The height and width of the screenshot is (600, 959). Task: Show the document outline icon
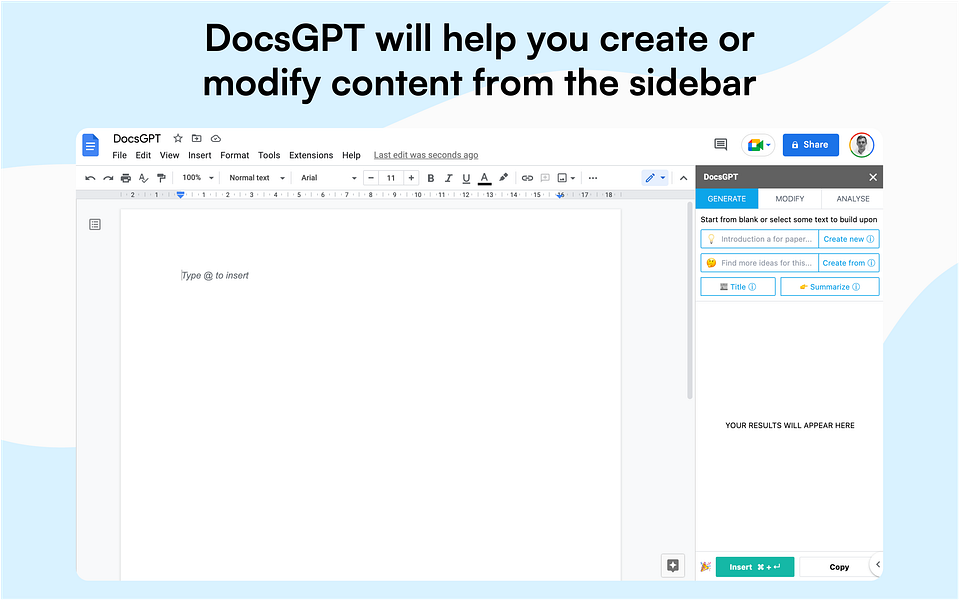(95, 224)
